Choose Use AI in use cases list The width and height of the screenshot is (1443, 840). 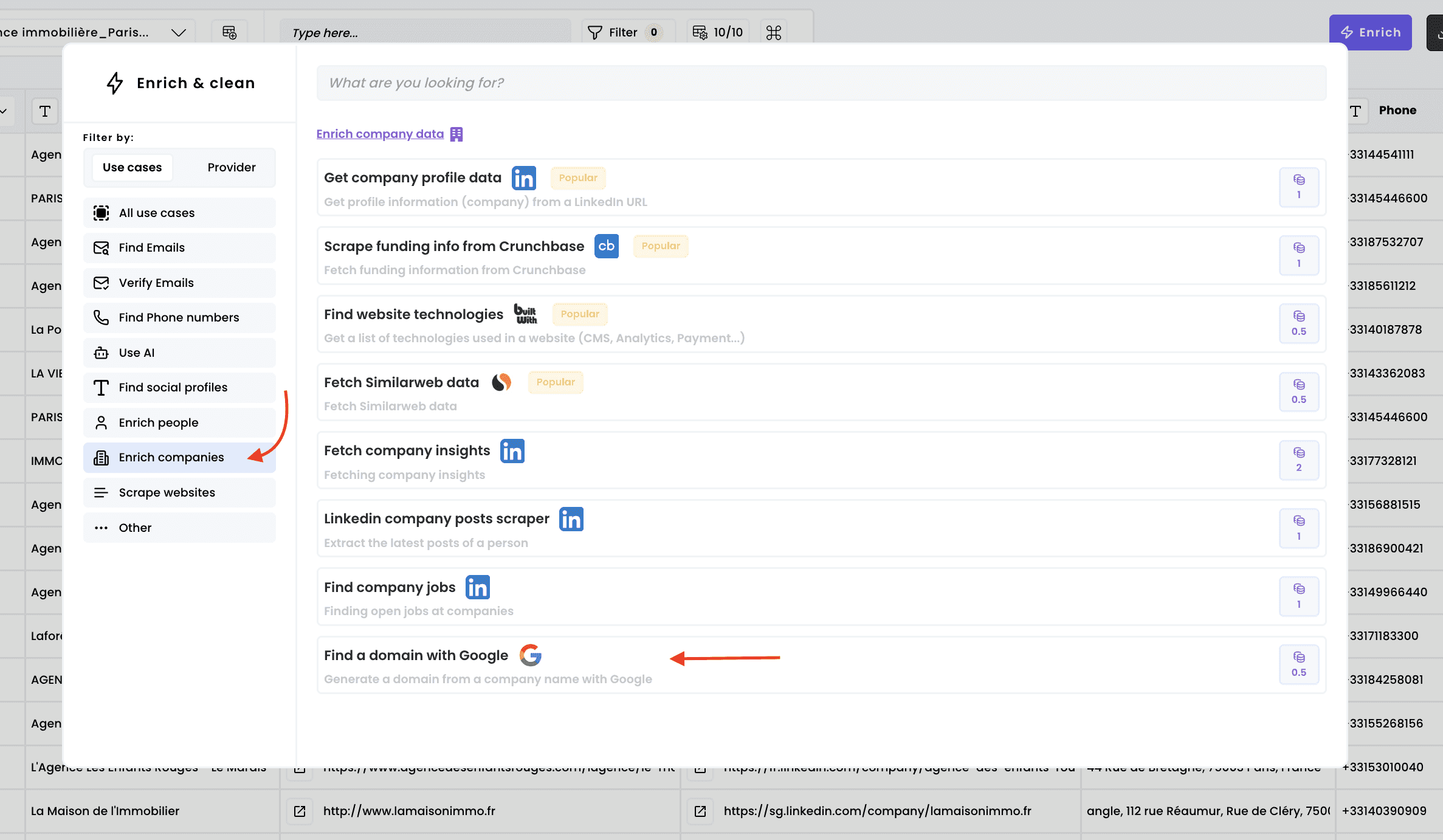pyautogui.click(x=137, y=353)
